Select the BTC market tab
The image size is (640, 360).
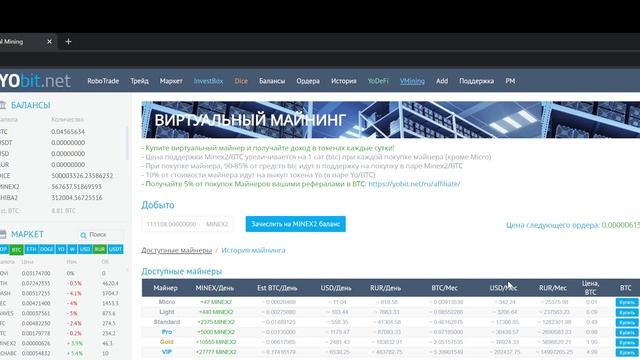pos(16,249)
